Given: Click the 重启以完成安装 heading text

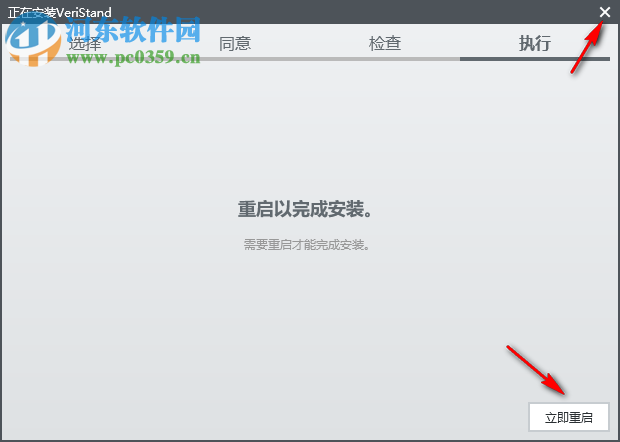Looking at the screenshot, I should 305,209.
